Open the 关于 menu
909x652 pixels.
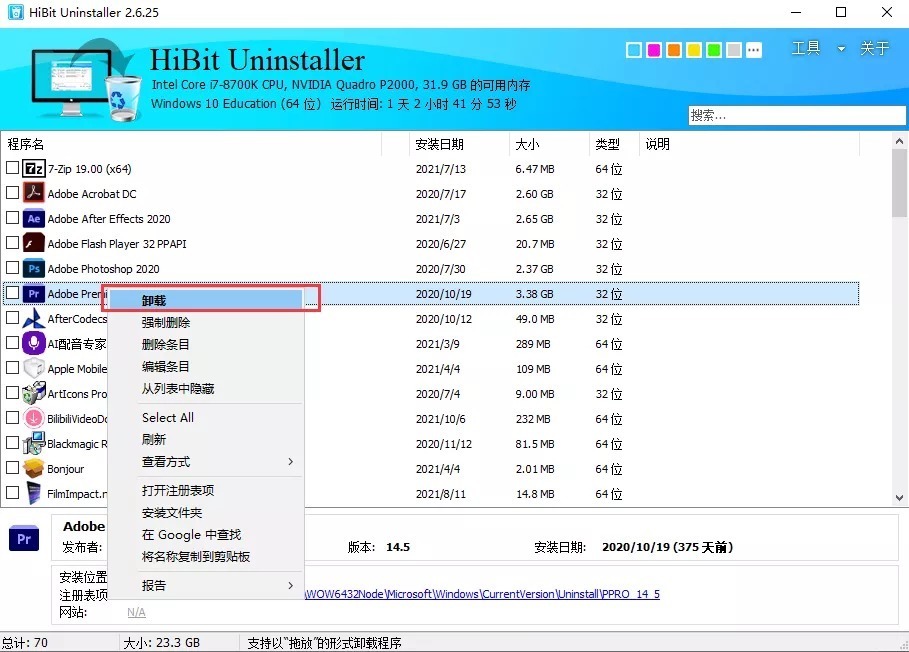(x=874, y=48)
